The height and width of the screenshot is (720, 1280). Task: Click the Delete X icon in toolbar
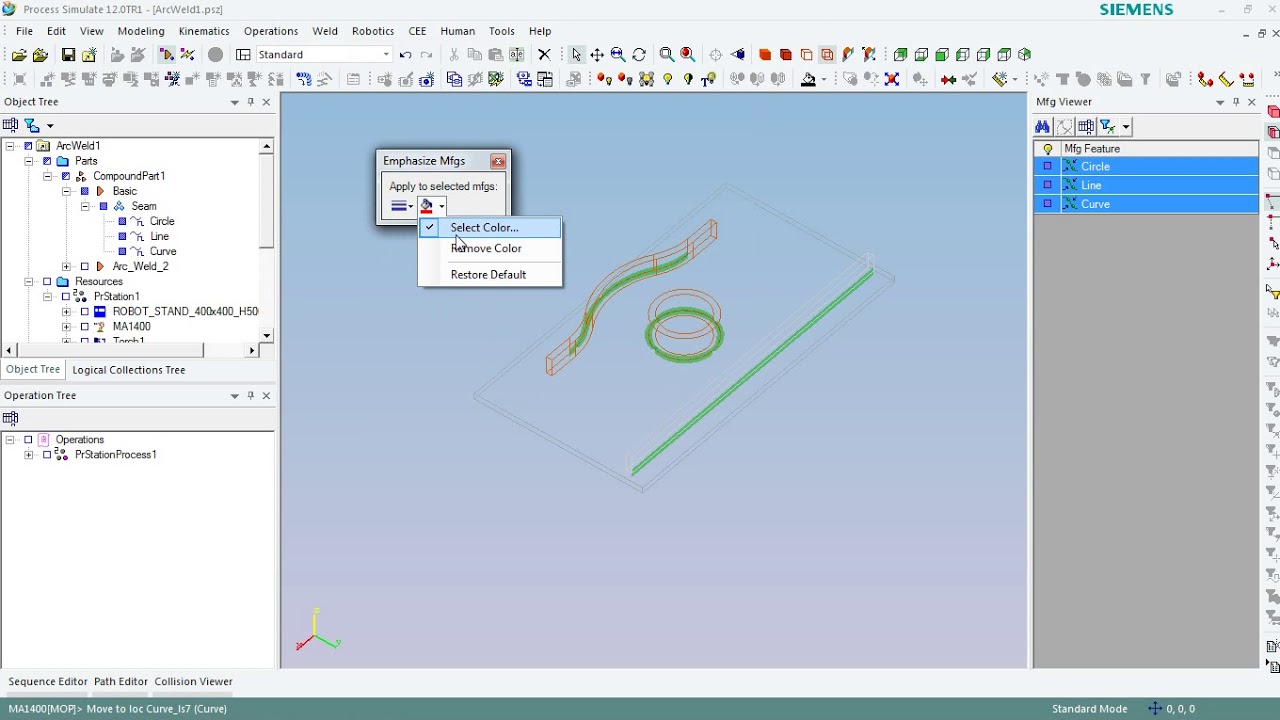544,55
